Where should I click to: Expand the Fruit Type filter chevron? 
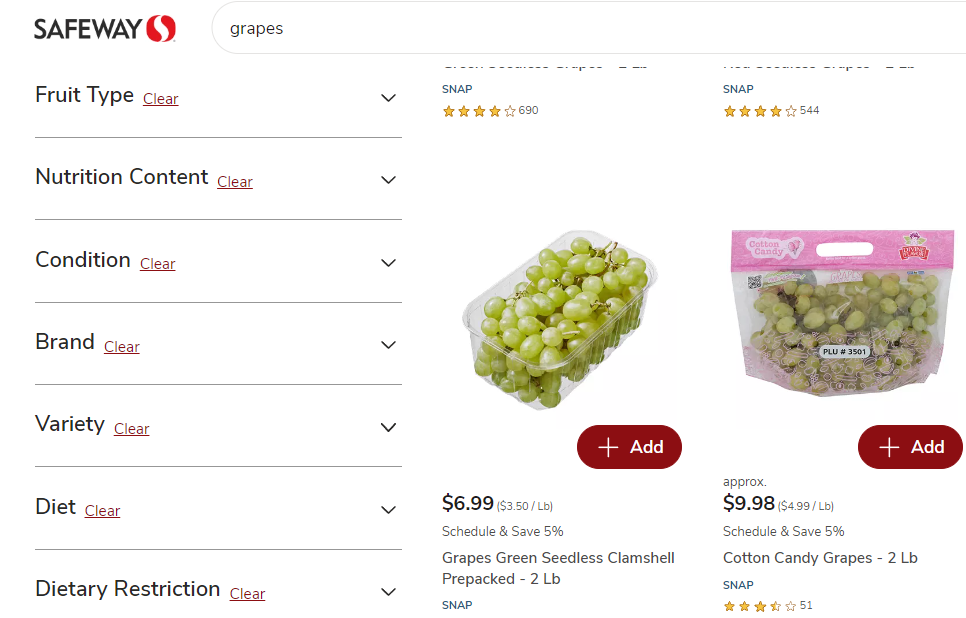click(x=389, y=98)
